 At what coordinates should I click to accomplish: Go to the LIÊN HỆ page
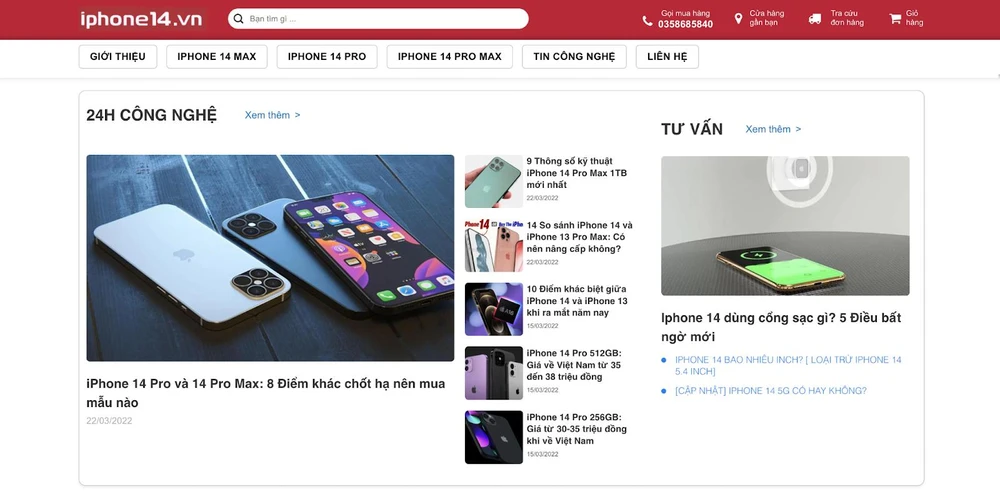667,57
